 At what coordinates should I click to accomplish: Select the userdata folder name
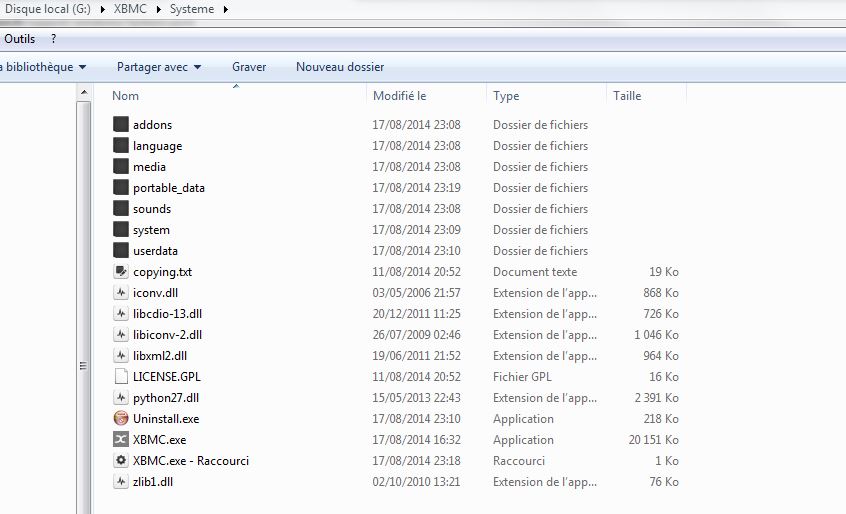point(155,251)
